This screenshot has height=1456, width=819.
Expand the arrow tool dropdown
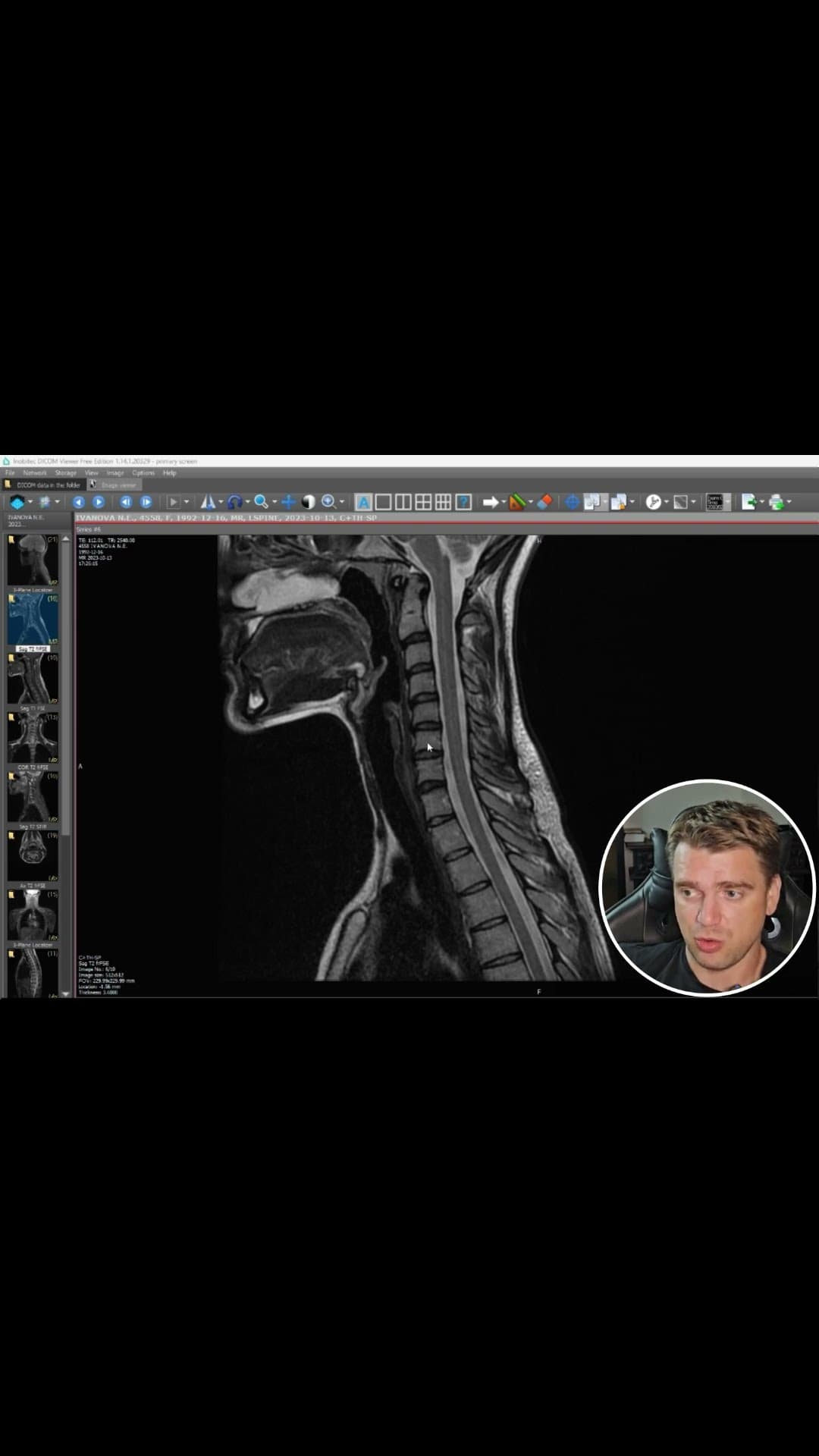tap(504, 502)
